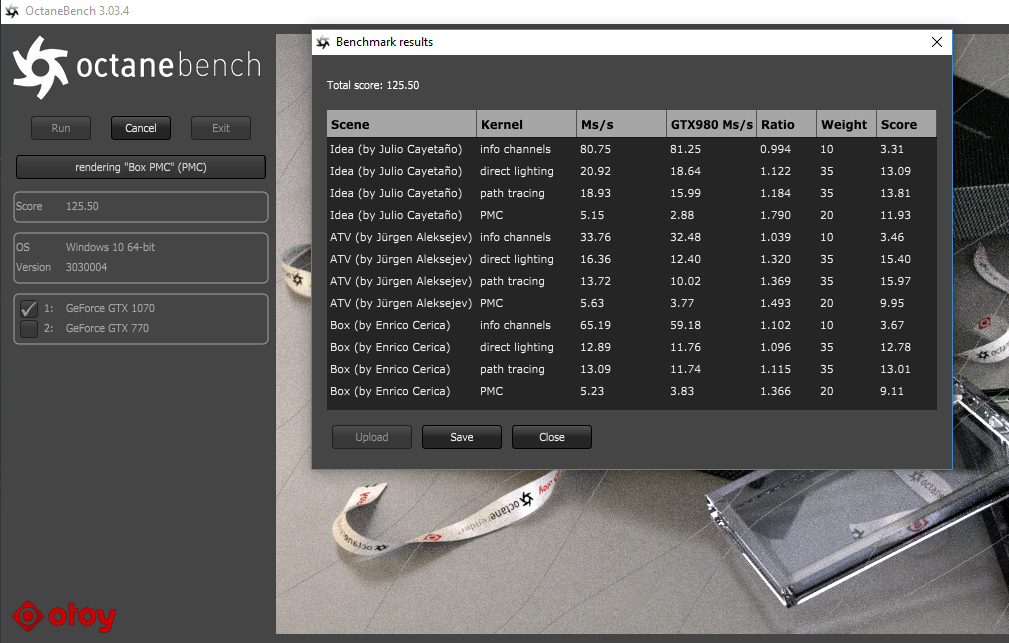
Task: Click the rendering "Box PMC" status bar
Action: tap(141, 167)
